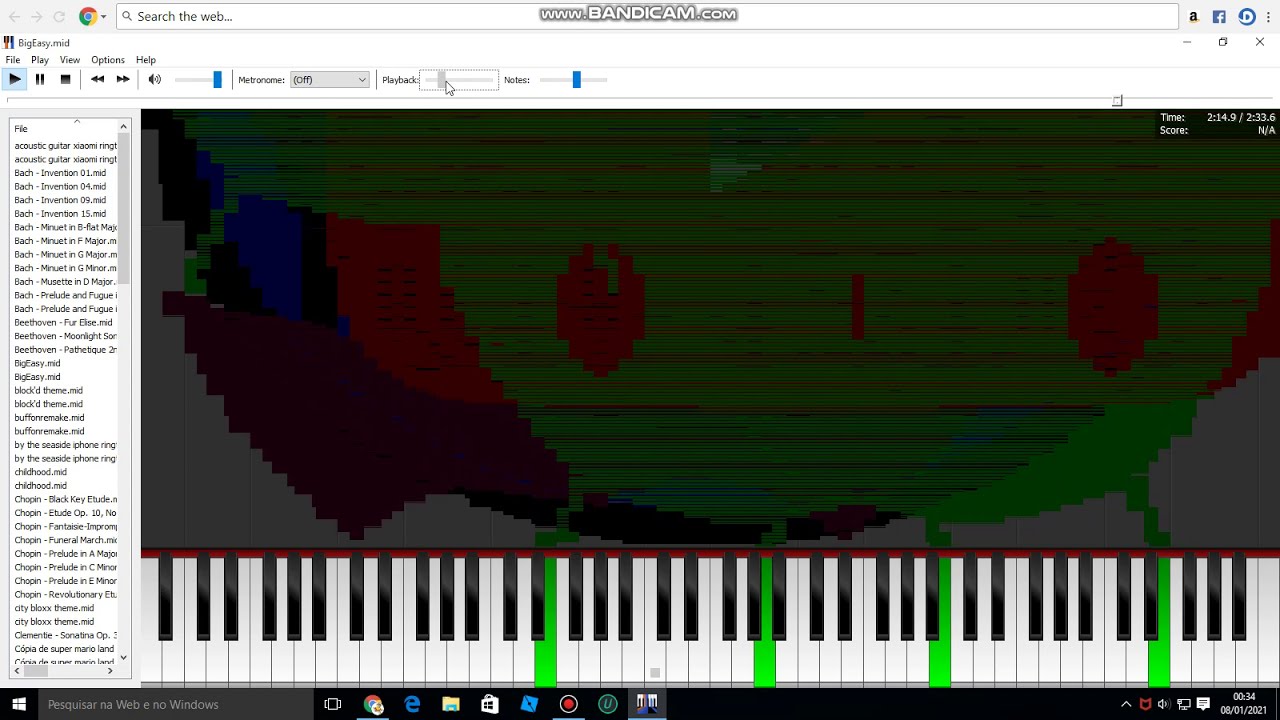Select Chopin - Prelude in C Minor file
This screenshot has width=1280, height=720.
pyautogui.click(x=65, y=567)
